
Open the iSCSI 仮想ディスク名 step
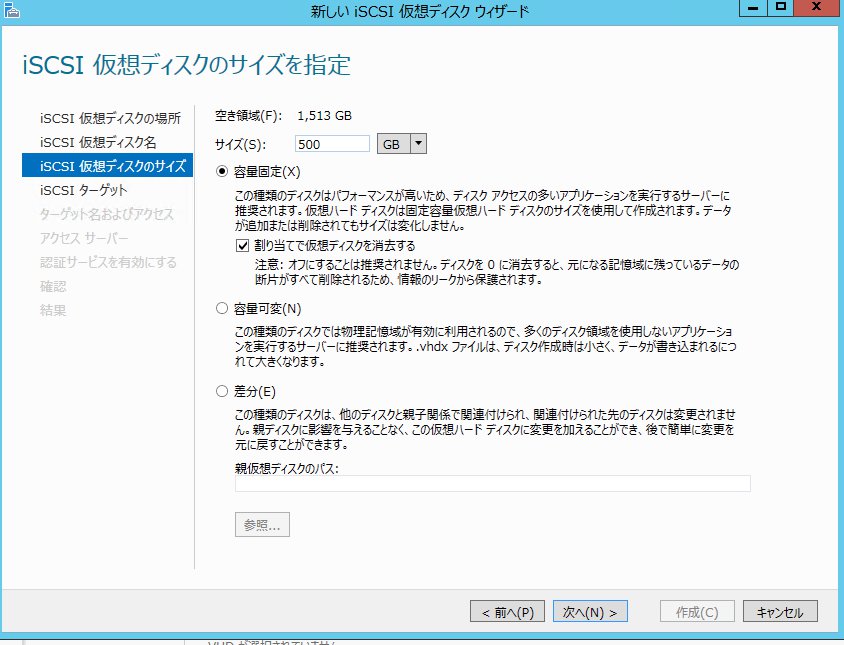(x=98, y=142)
